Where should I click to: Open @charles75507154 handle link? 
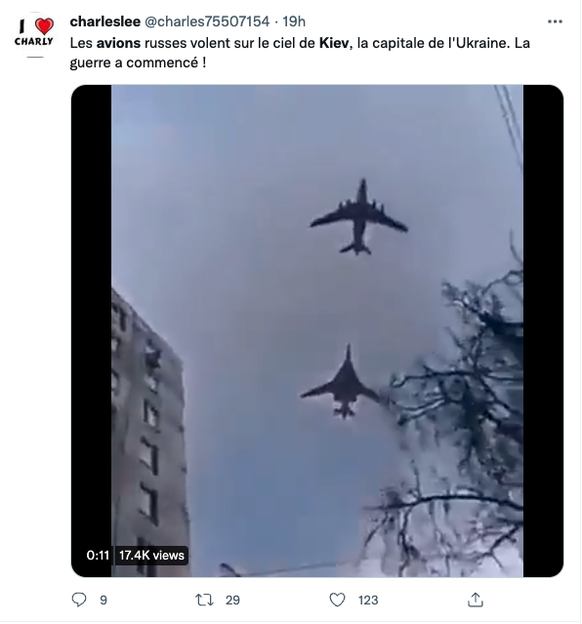(x=207, y=21)
